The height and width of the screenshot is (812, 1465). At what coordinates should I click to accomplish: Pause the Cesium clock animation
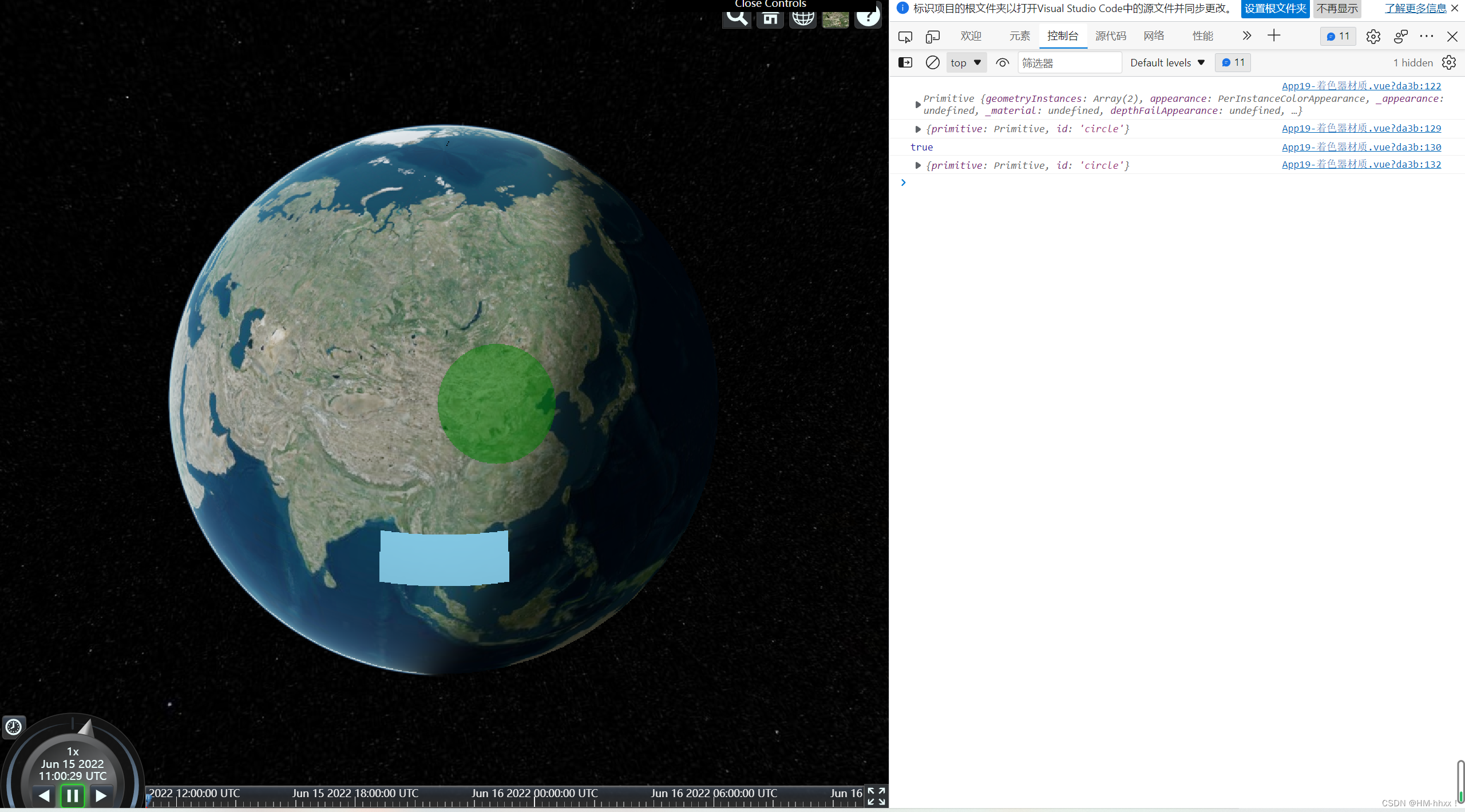click(73, 795)
